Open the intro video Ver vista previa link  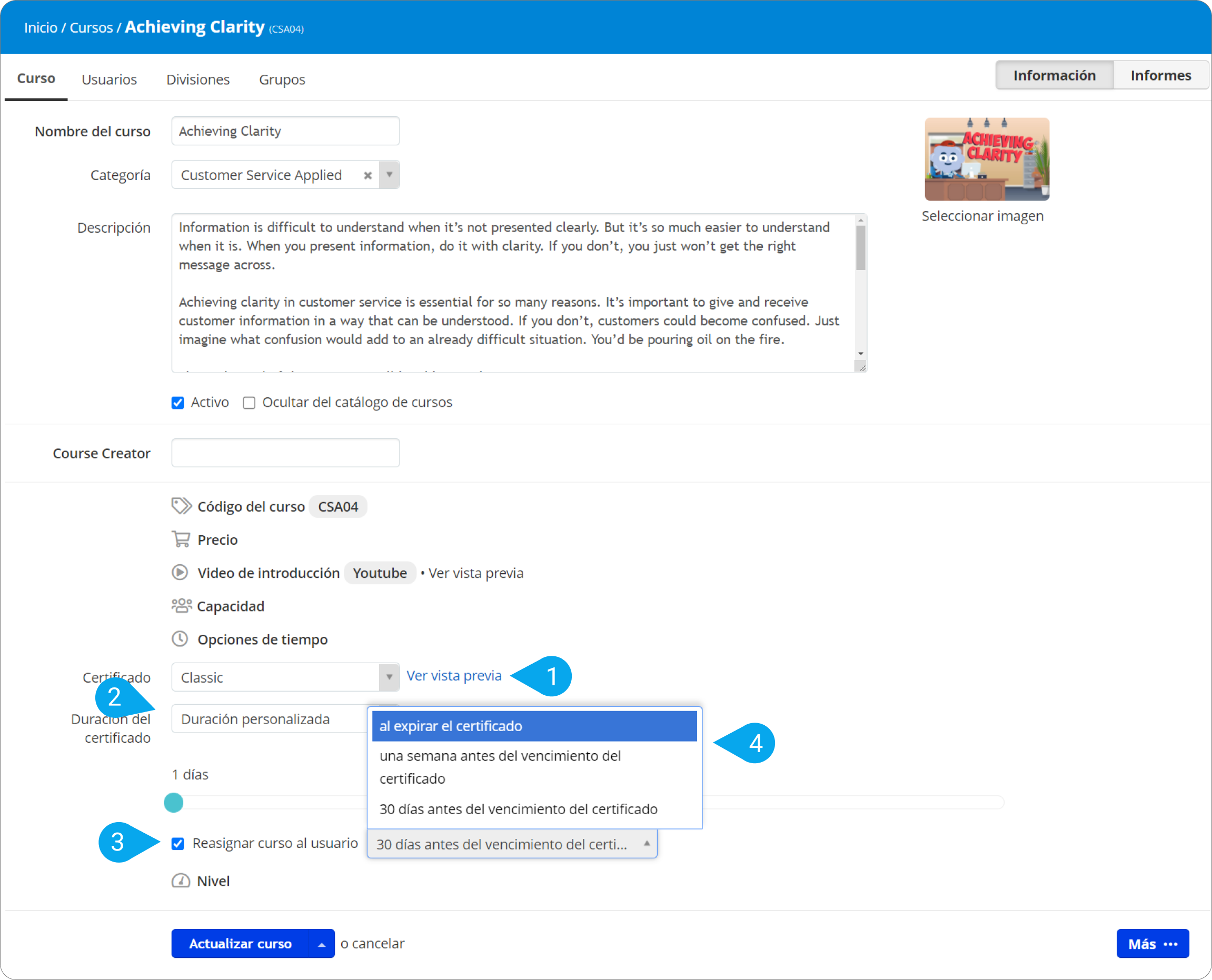(x=475, y=573)
